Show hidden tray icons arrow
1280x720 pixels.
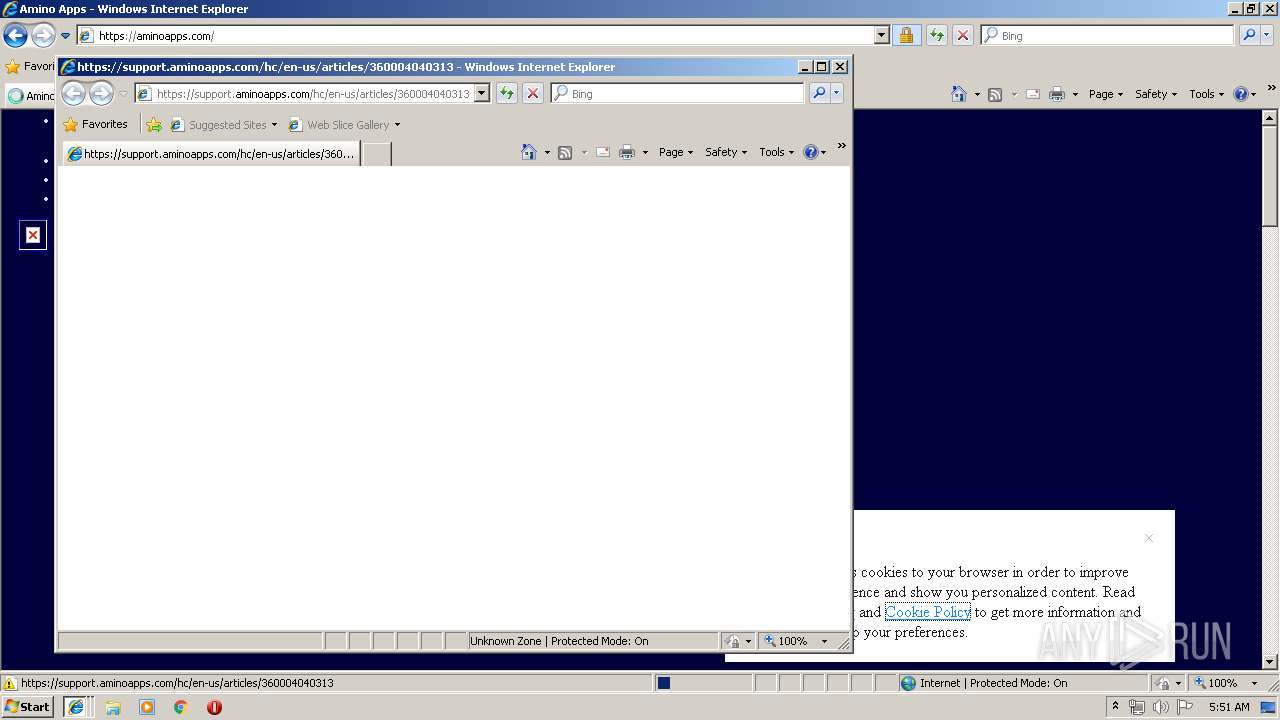pyautogui.click(x=1115, y=706)
